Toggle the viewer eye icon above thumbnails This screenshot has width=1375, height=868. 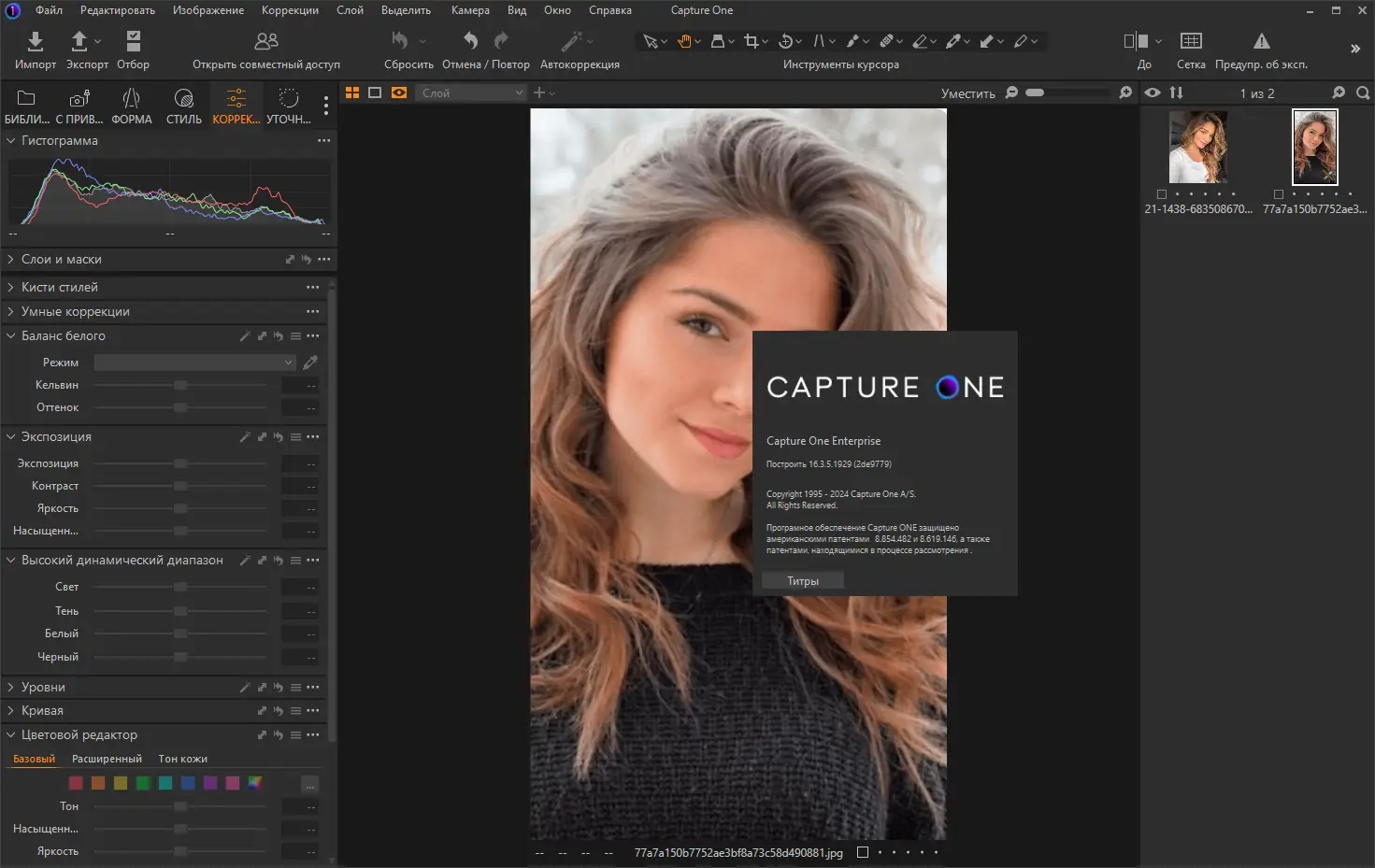coord(1153,92)
